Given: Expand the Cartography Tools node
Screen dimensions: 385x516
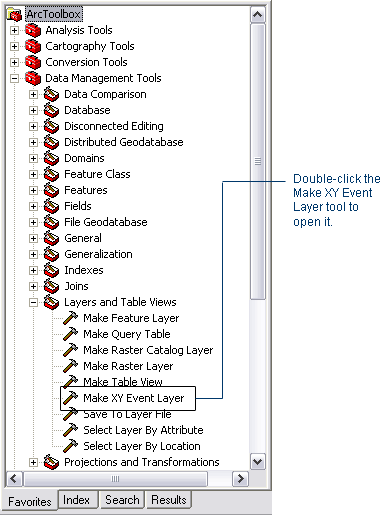Looking at the screenshot, I should (14, 46).
